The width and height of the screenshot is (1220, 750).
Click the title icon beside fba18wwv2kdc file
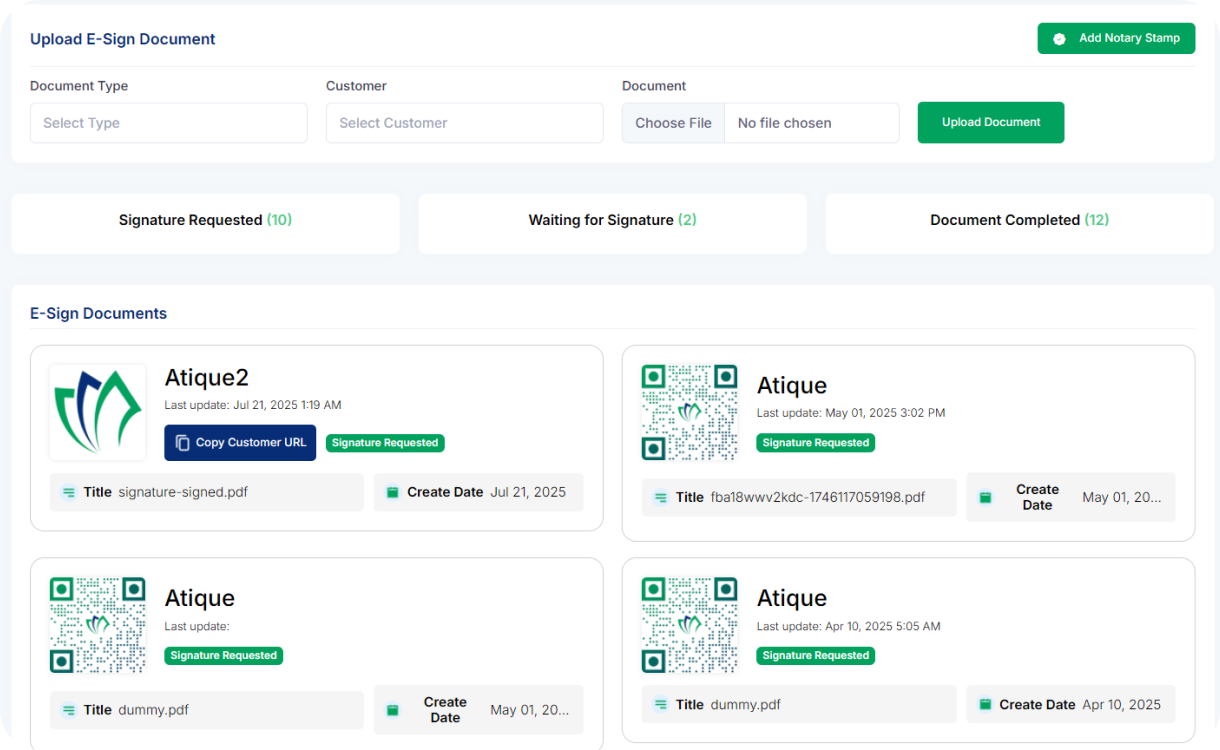pos(661,497)
